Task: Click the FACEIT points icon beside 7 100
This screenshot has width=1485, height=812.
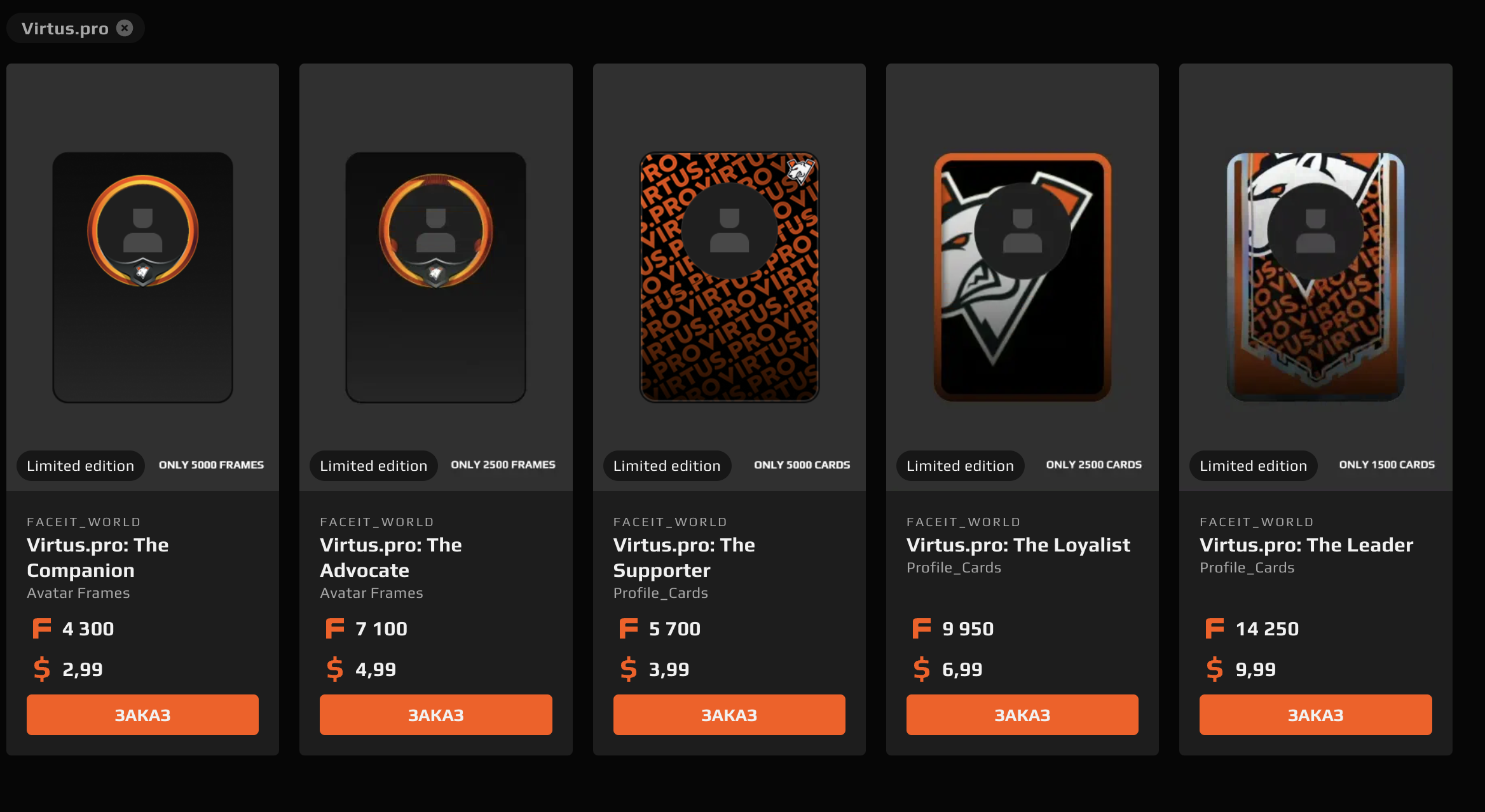Action: [335, 628]
